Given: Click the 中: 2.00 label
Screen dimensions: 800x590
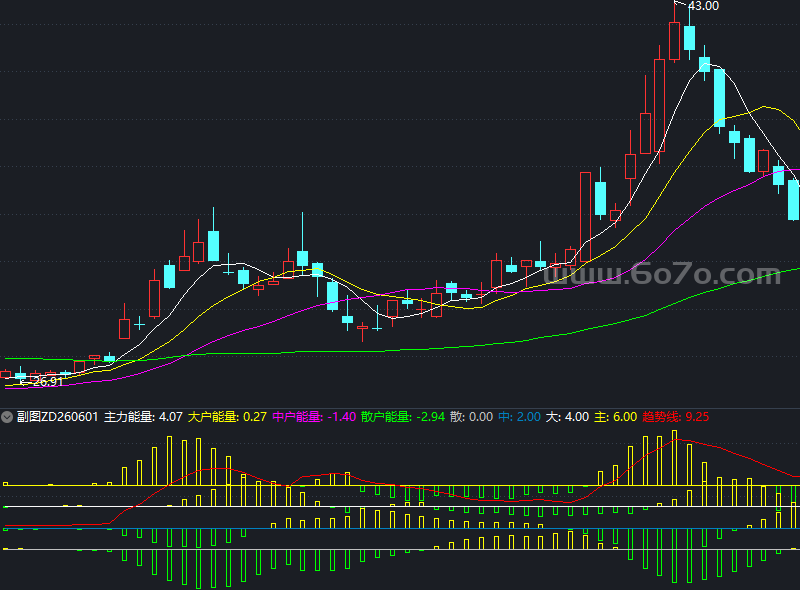Looking at the screenshot, I should pyautogui.click(x=519, y=417).
